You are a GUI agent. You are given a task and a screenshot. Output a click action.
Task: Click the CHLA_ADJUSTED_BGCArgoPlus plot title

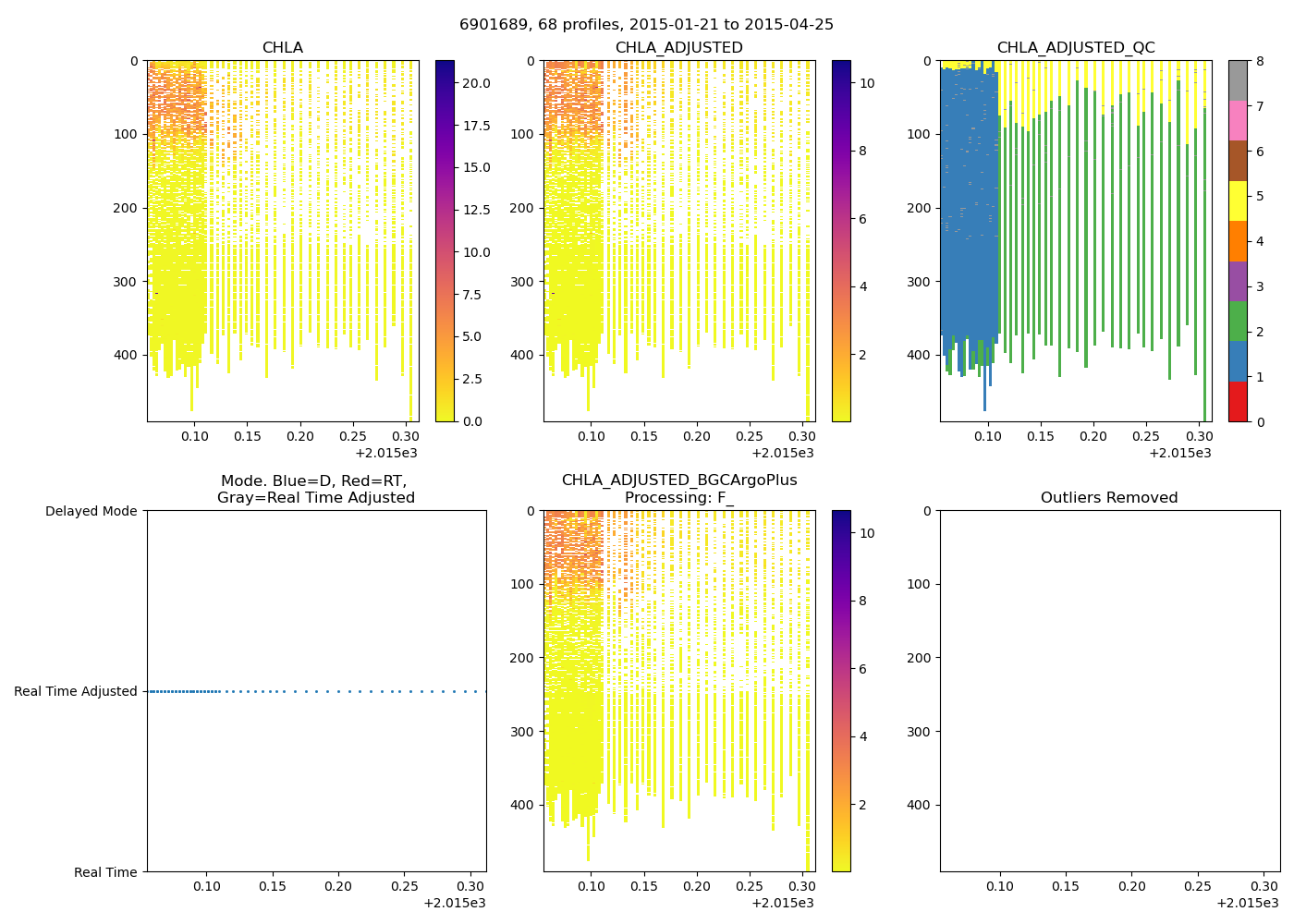(678, 480)
